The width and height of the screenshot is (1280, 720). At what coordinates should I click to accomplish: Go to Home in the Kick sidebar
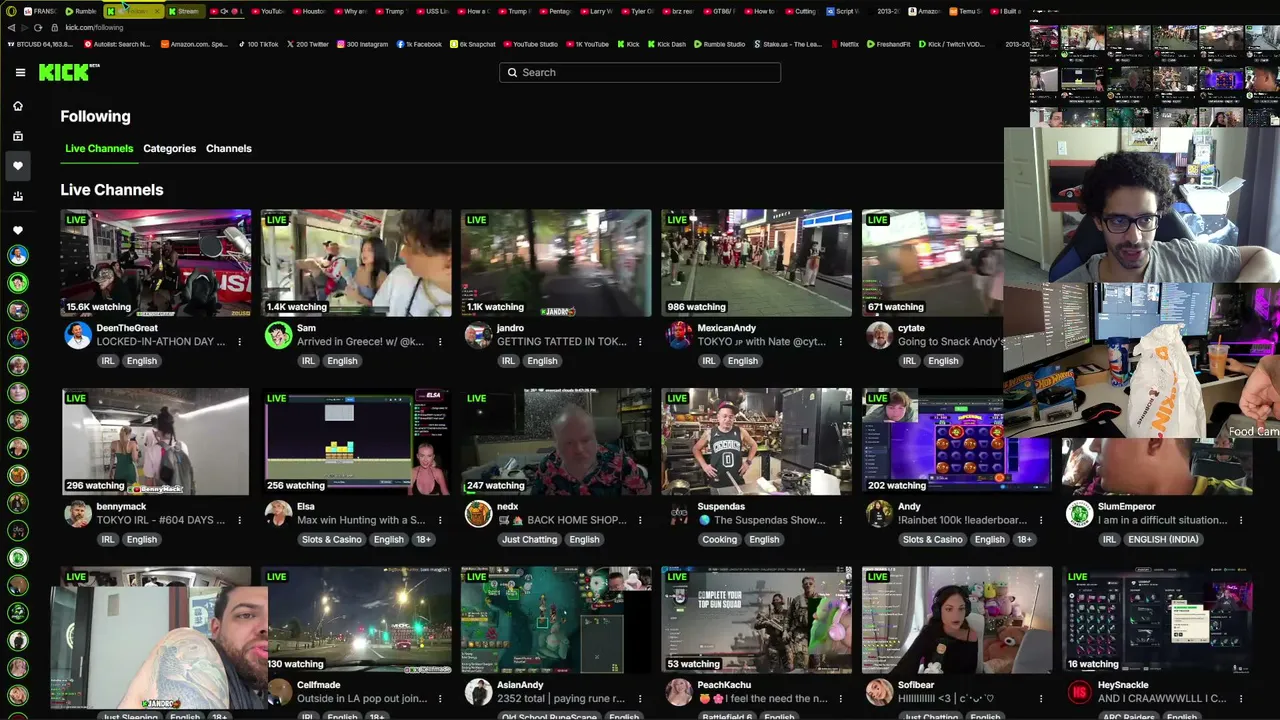click(x=18, y=106)
